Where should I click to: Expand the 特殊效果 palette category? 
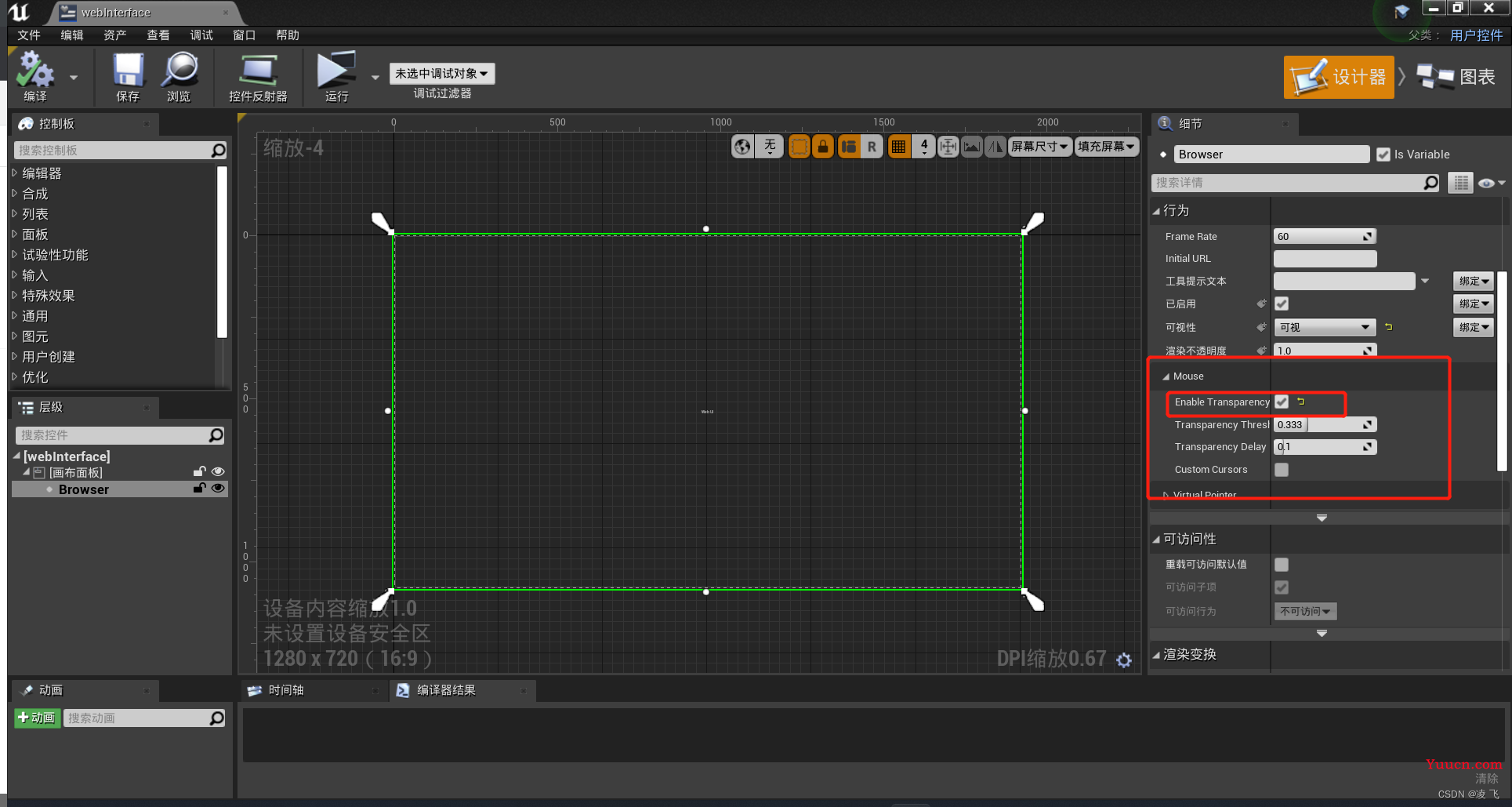[14, 295]
